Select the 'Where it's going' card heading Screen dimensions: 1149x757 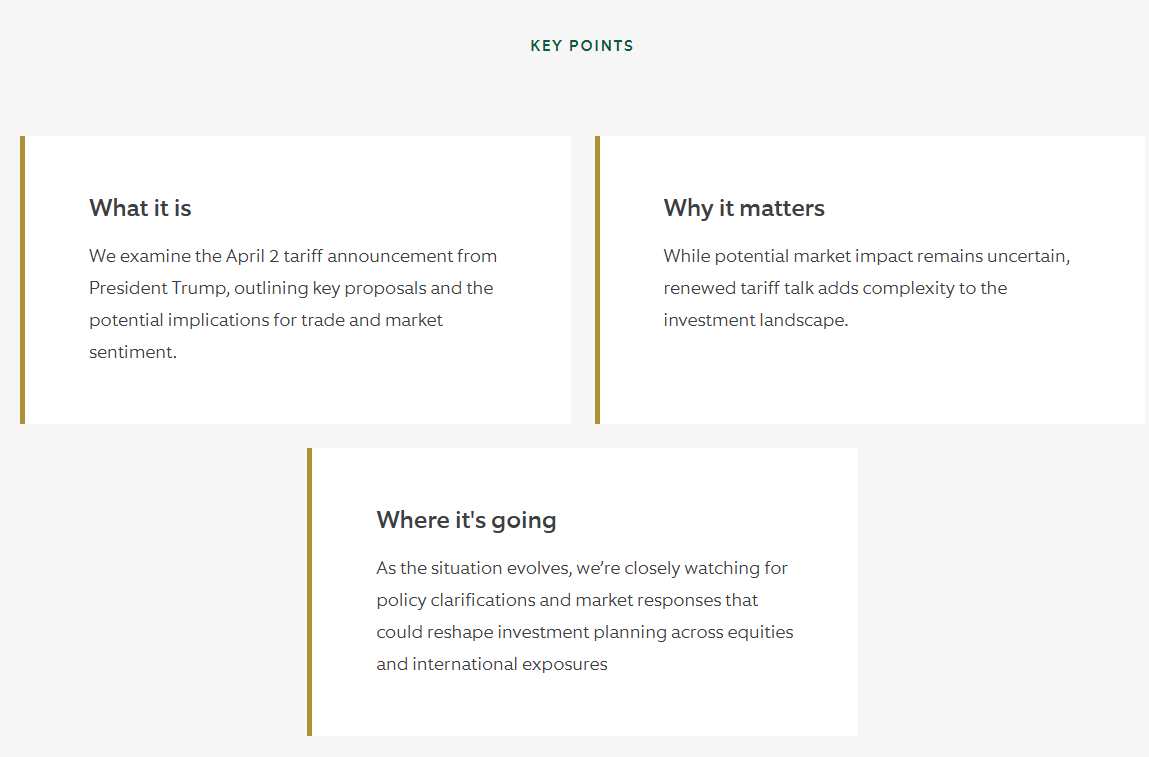(x=466, y=520)
